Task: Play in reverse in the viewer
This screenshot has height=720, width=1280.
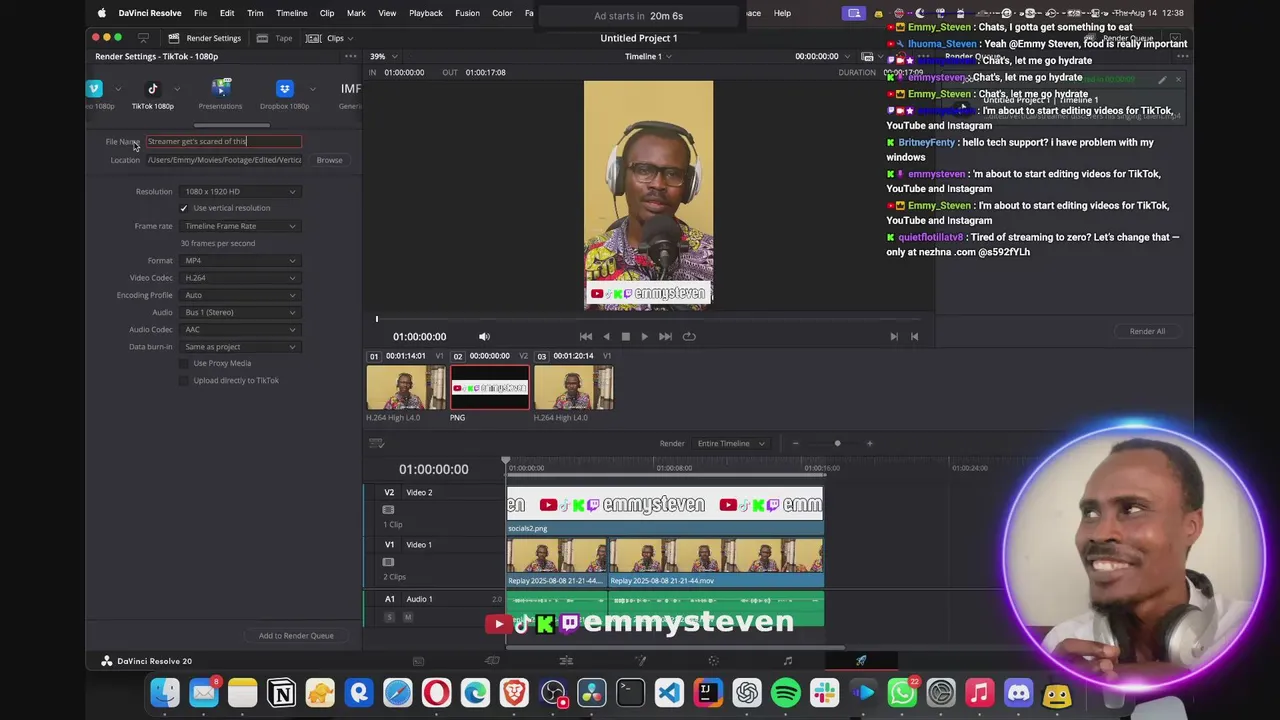Action: tap(606, 337)
